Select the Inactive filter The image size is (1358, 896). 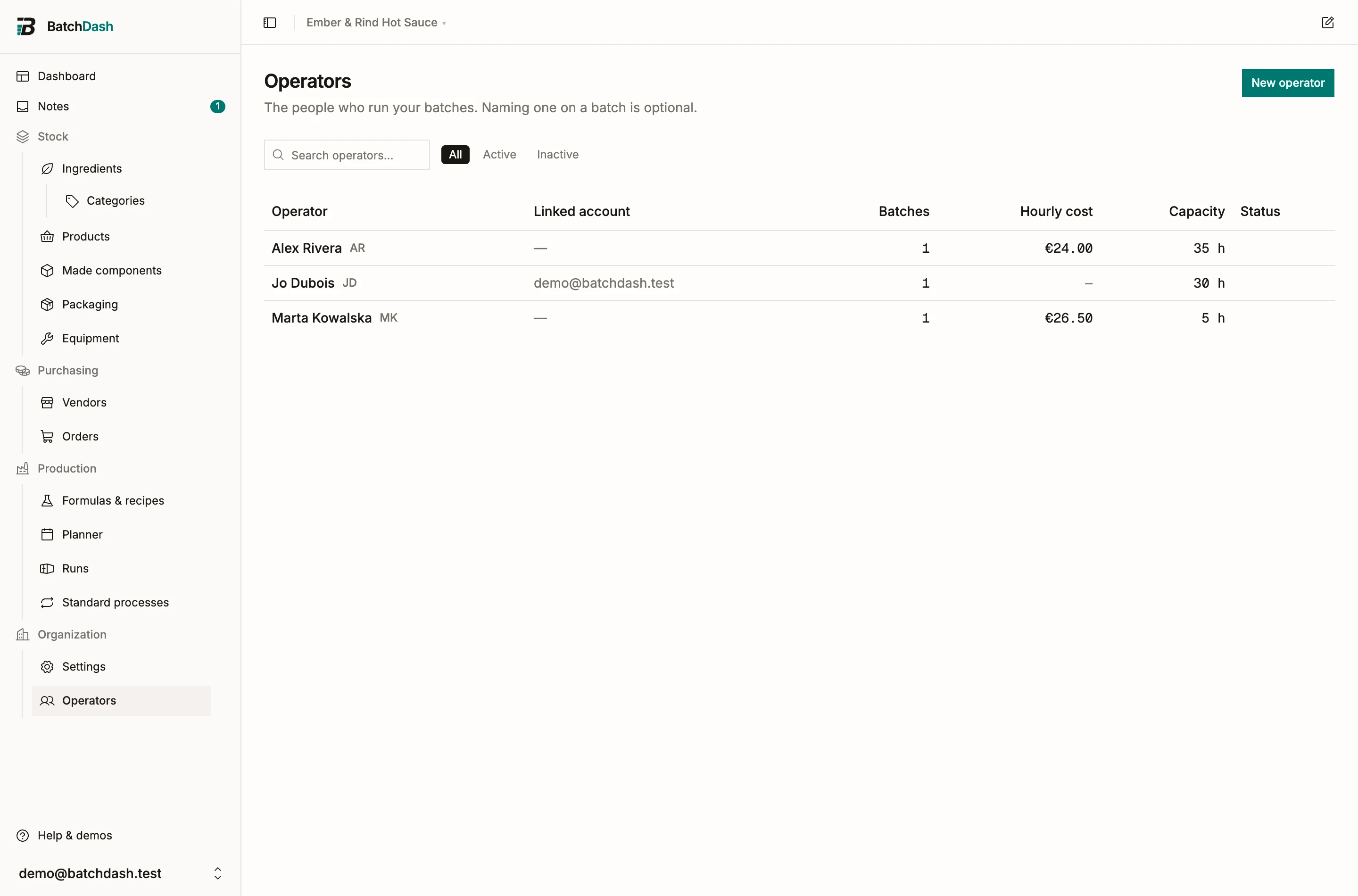pos(558,154)
